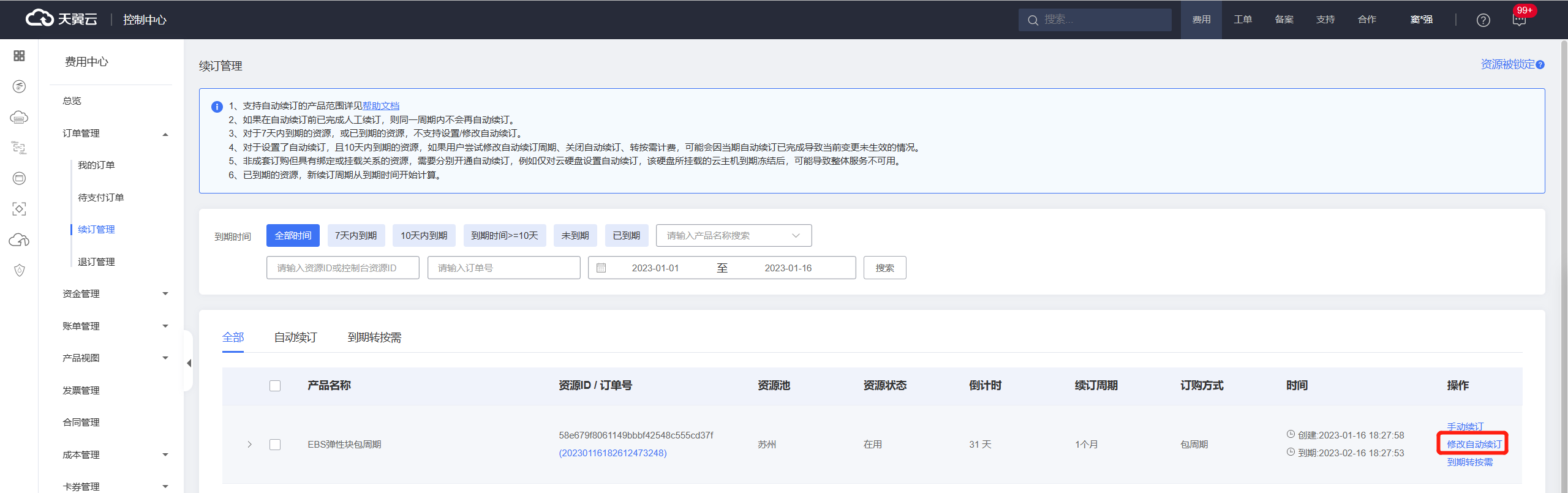Screen dimensions: 1568x493
Task: Collapse the sidebar using the arrow handle
Action: coord(189,363)
